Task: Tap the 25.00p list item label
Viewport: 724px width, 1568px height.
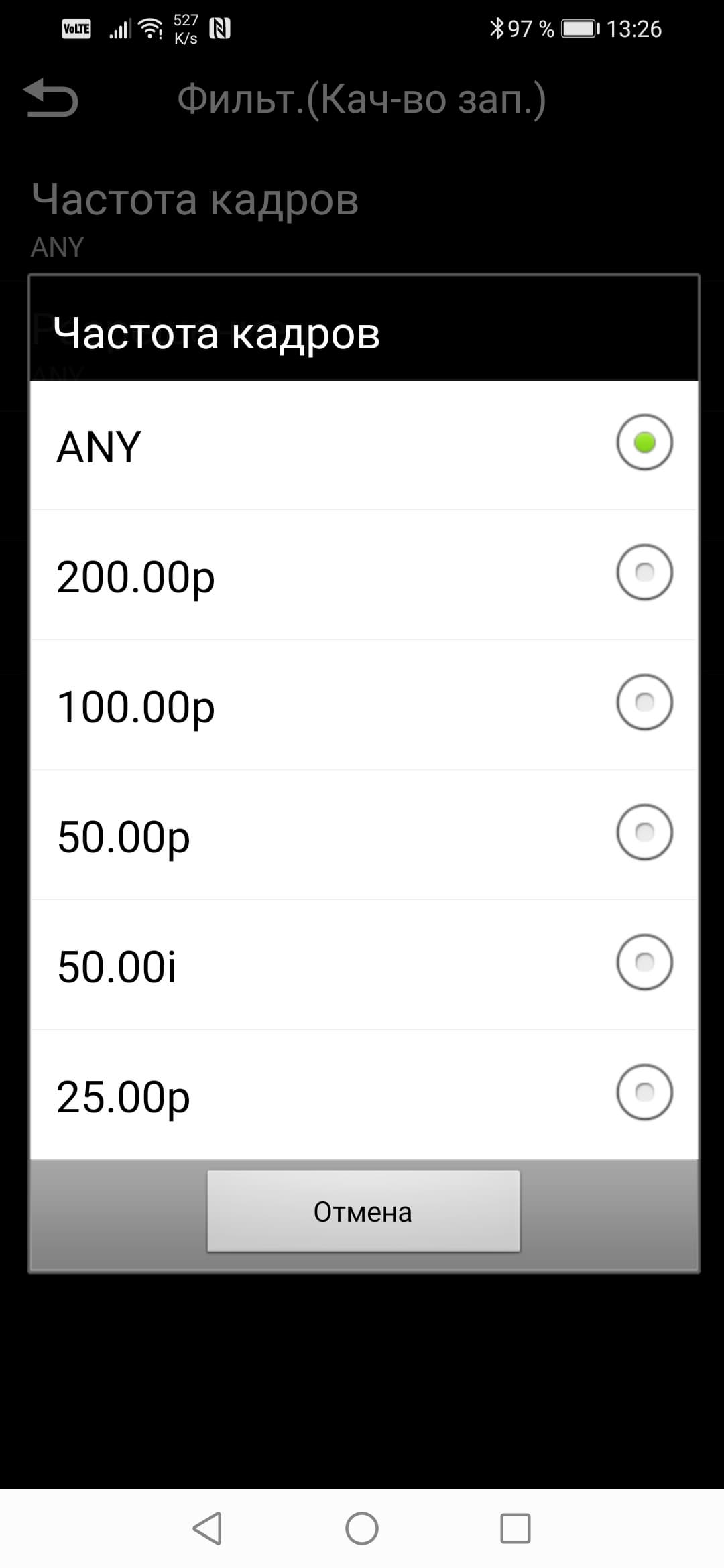Action: tap(123, 1097)
